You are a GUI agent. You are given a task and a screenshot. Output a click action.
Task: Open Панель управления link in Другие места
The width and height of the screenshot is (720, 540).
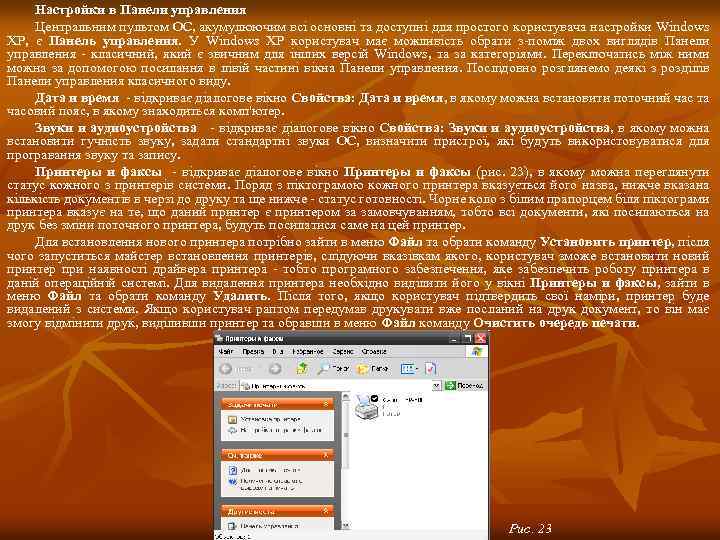270,525
